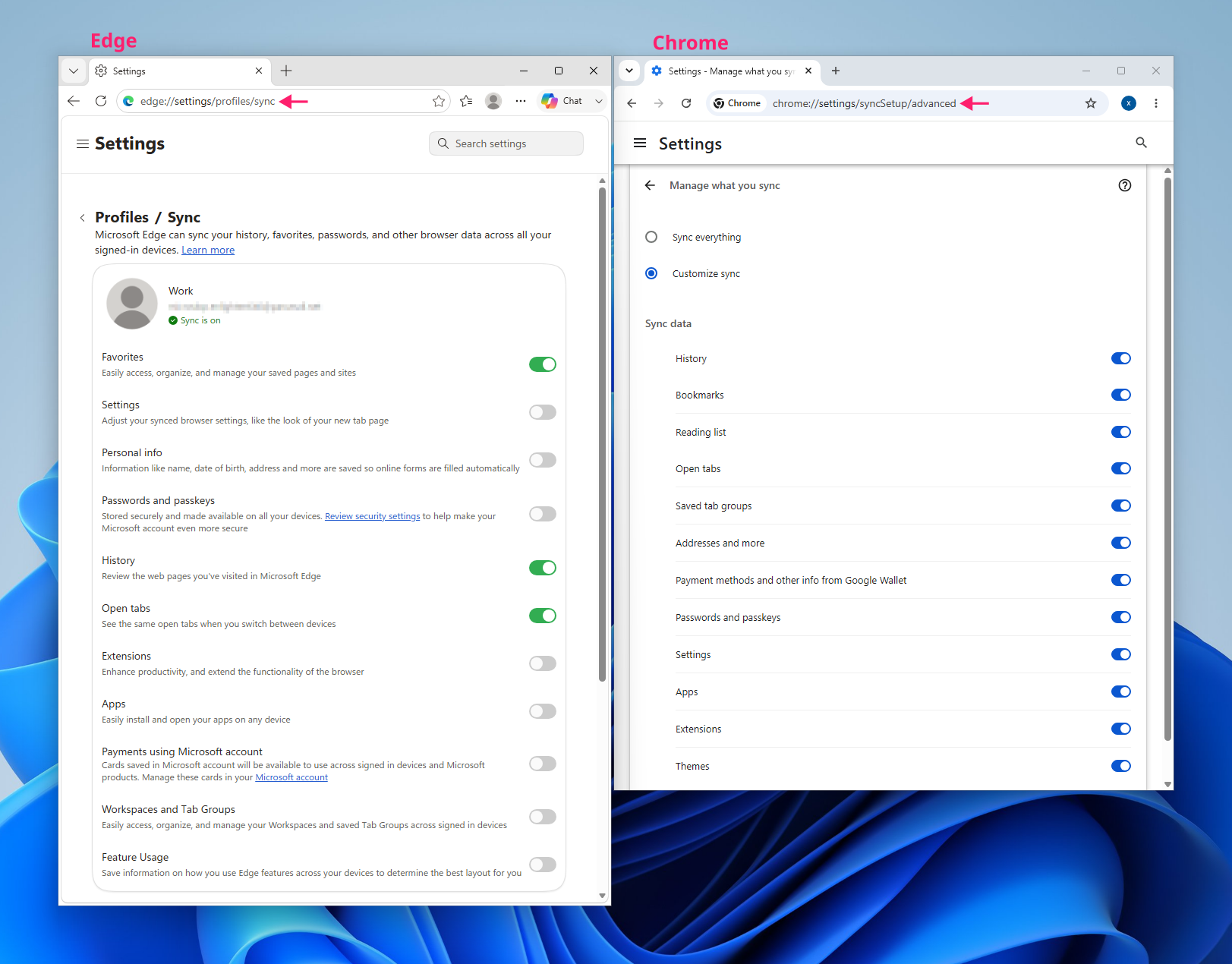This screenshot has width=1232, height=964.
Task: Select Sync everything in Chrome
Action: pyautogui.click(x=651, y=237)
